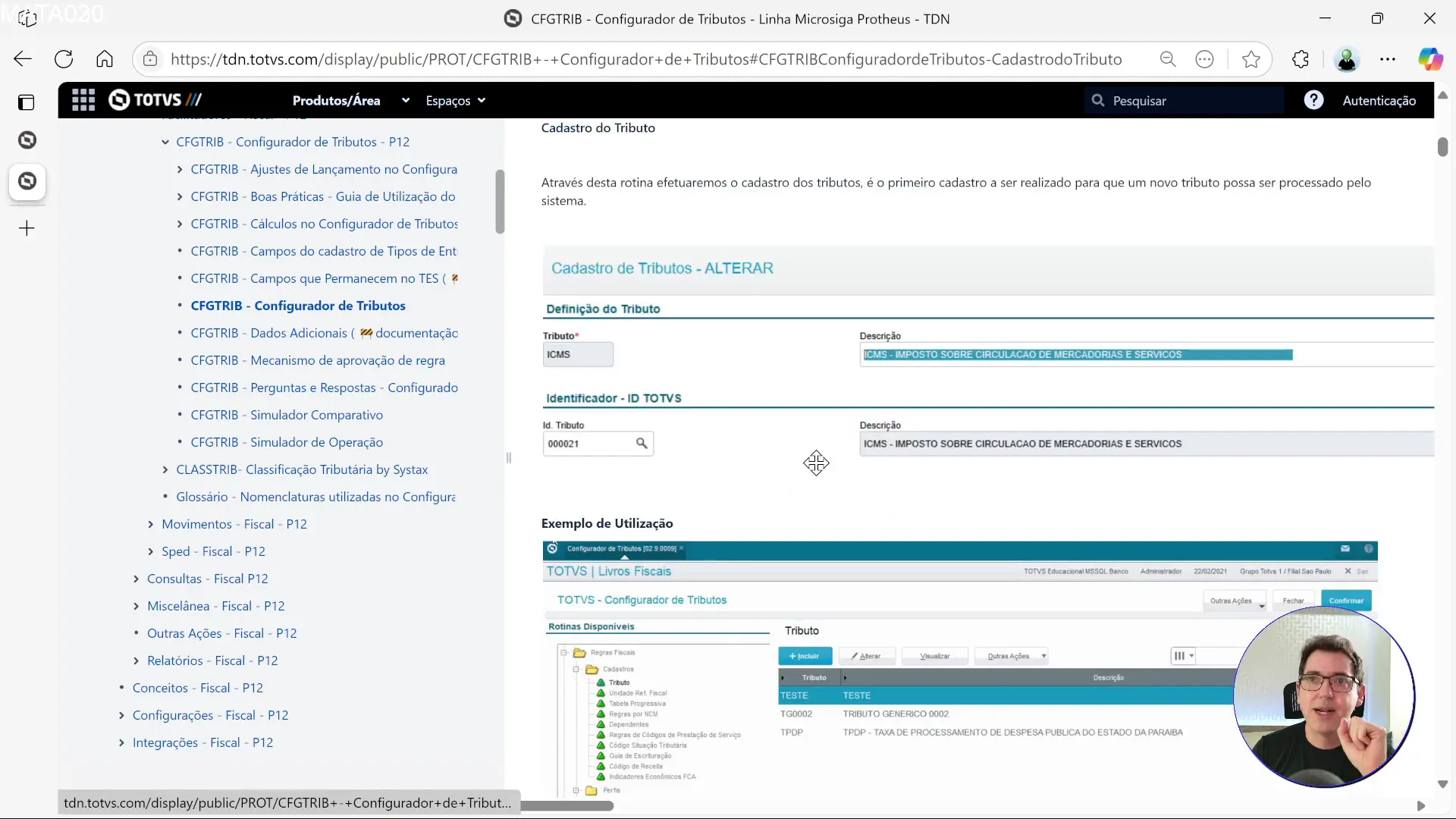Viewport: 1456px width, 819px height.
Task: Click the browser profile avatar icon
Action: point(1347,59)
